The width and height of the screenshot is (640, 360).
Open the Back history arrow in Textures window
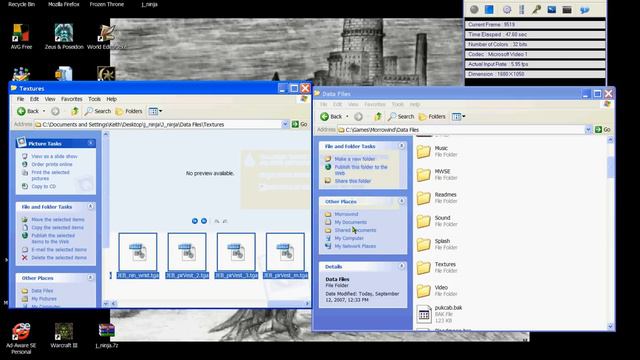point(44,111)
